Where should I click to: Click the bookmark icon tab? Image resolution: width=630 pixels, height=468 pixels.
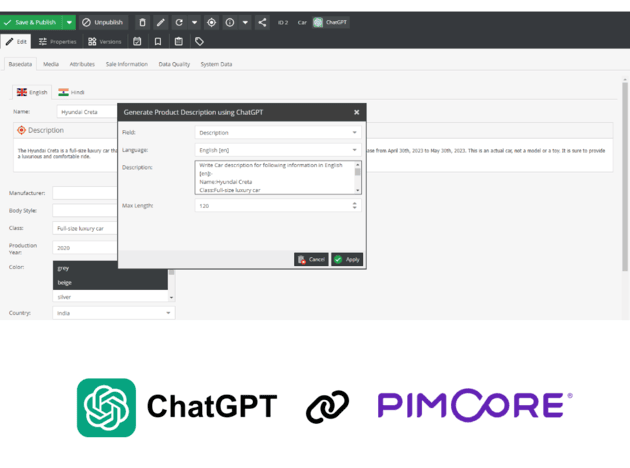158,41
